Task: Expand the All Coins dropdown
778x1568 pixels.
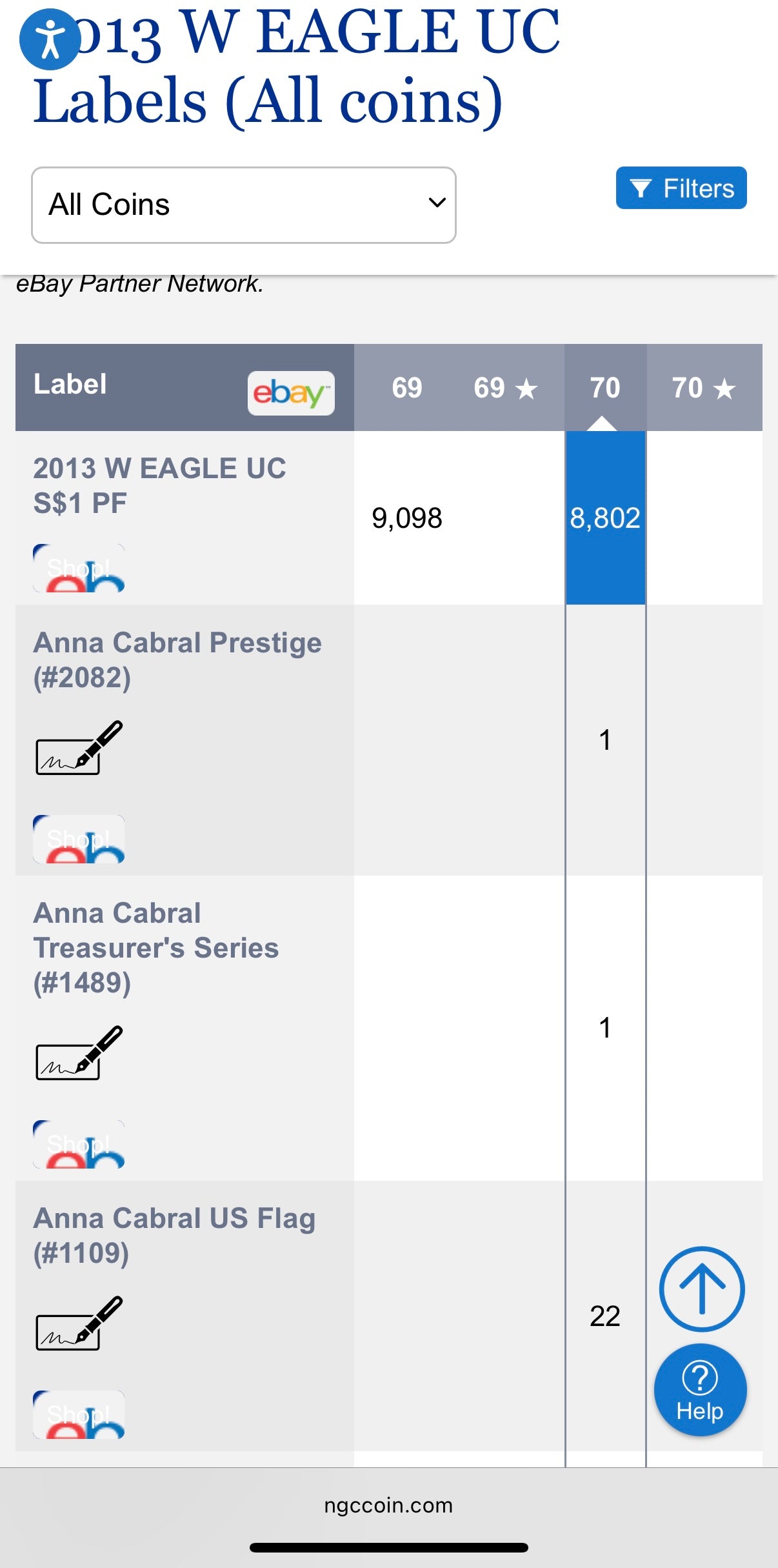Action: (244, 205)
